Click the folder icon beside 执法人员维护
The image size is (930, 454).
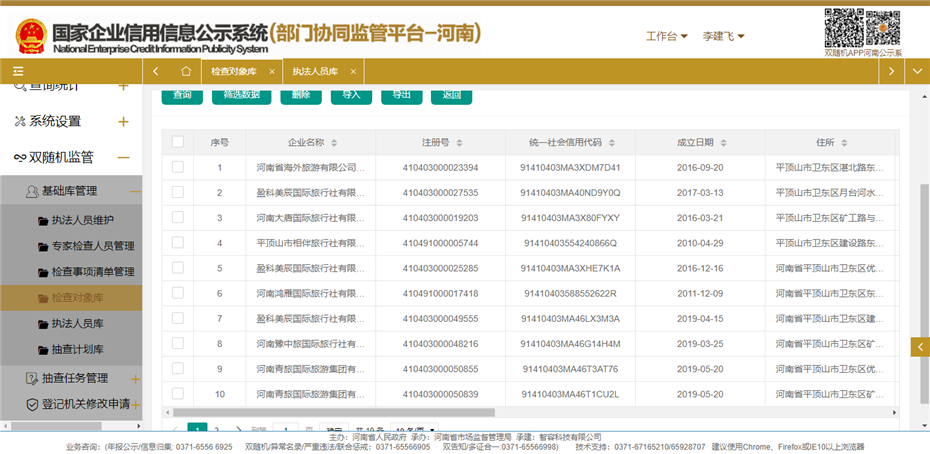42,221
